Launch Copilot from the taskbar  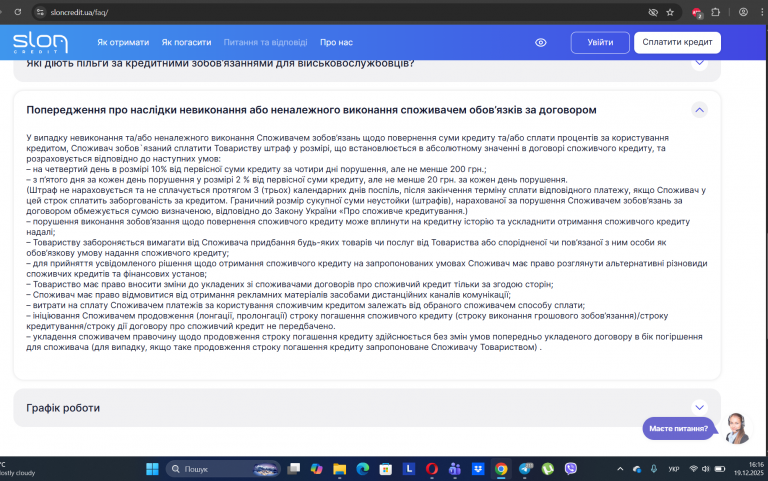tap(317, 469)
